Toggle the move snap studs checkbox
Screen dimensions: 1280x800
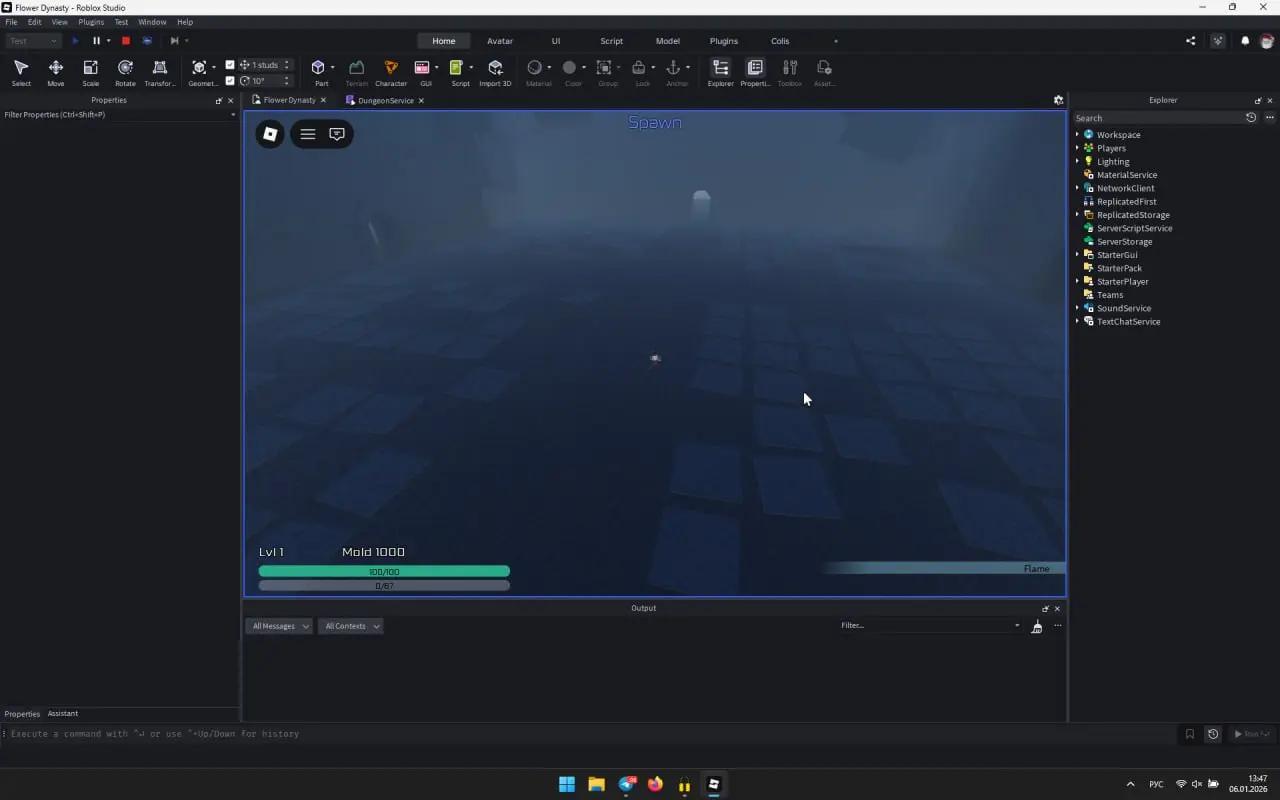pos(230,65)
